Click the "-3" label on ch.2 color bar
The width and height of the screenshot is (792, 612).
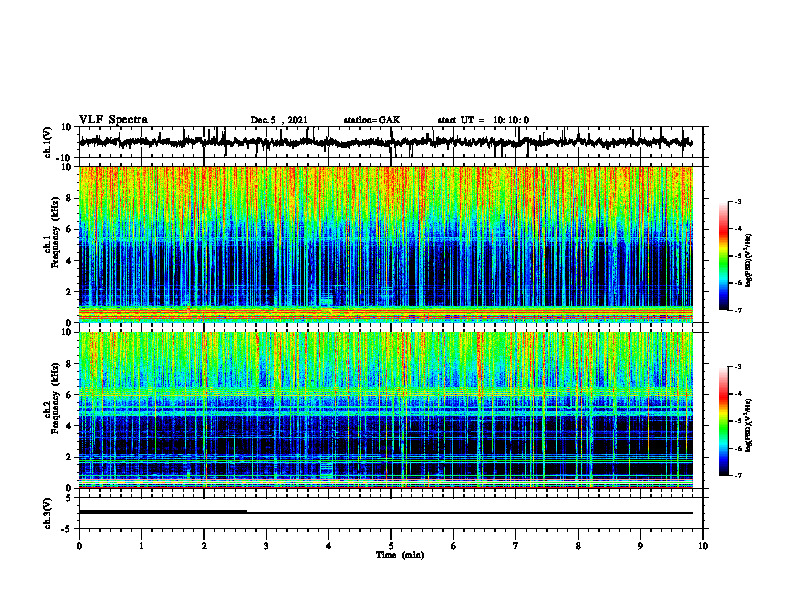737,367
